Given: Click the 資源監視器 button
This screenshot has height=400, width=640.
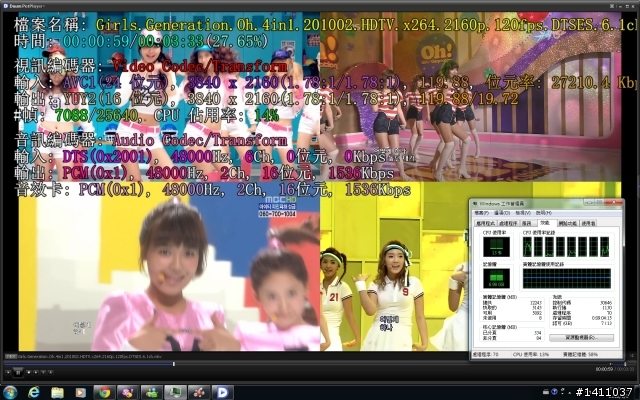Looking at the screenshot, I should tap(581, 338).
